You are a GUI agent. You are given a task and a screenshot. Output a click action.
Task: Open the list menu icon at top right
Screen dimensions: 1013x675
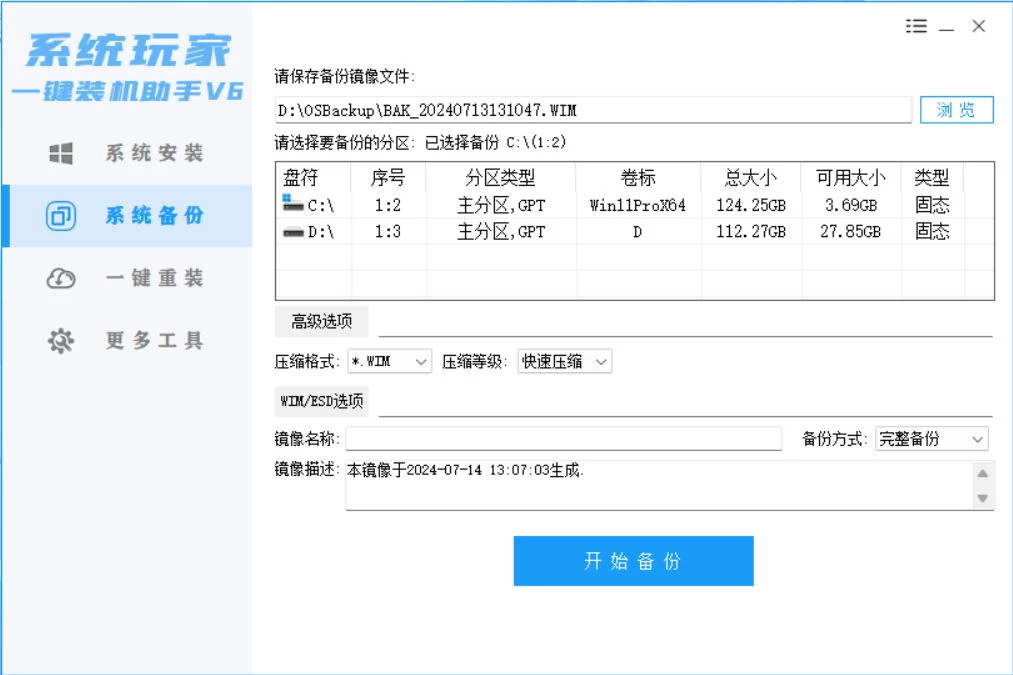click(916, 26)
